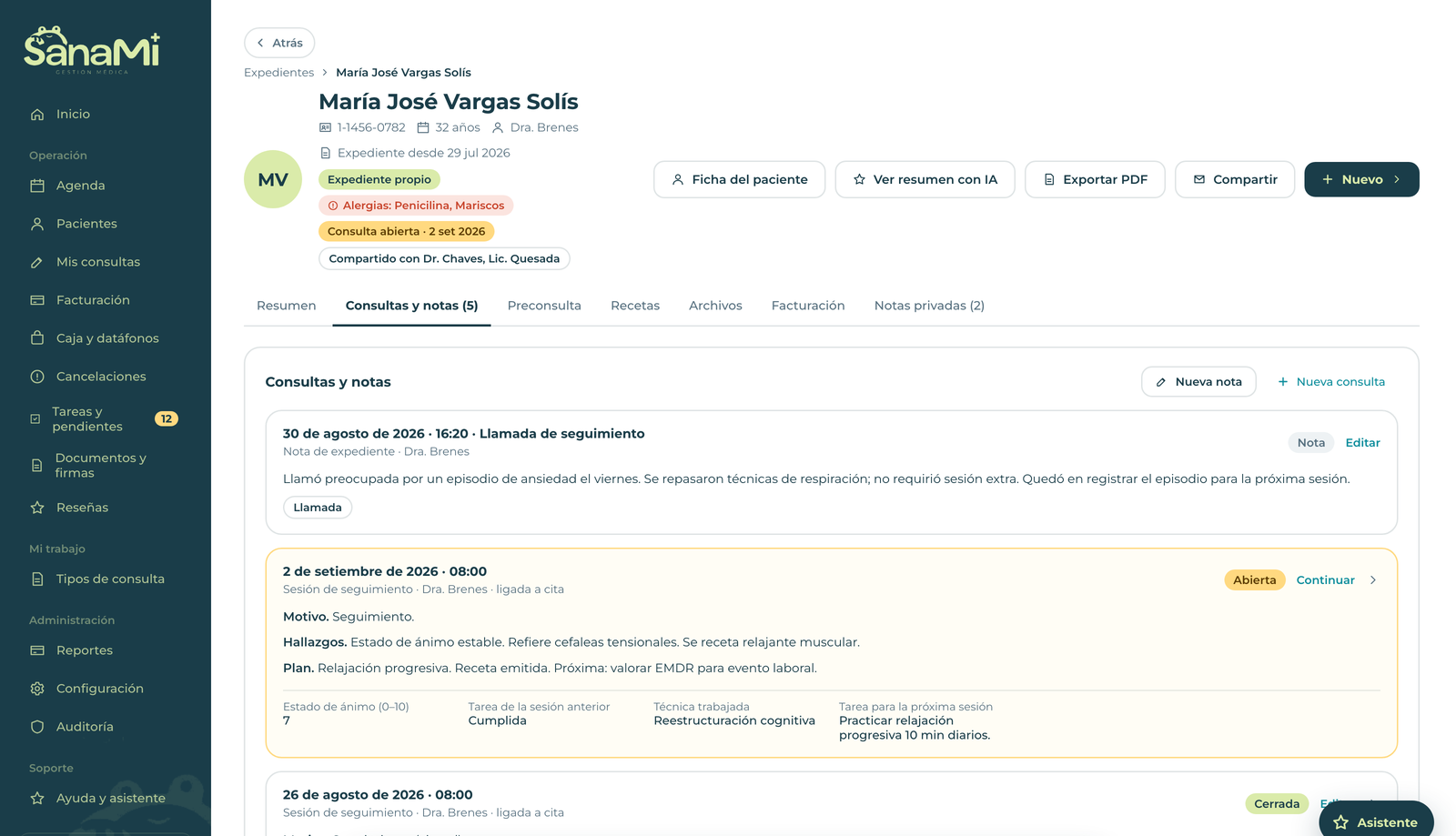
Task: Open the Agenda calendar icon
Action: [x=37, y=186]
